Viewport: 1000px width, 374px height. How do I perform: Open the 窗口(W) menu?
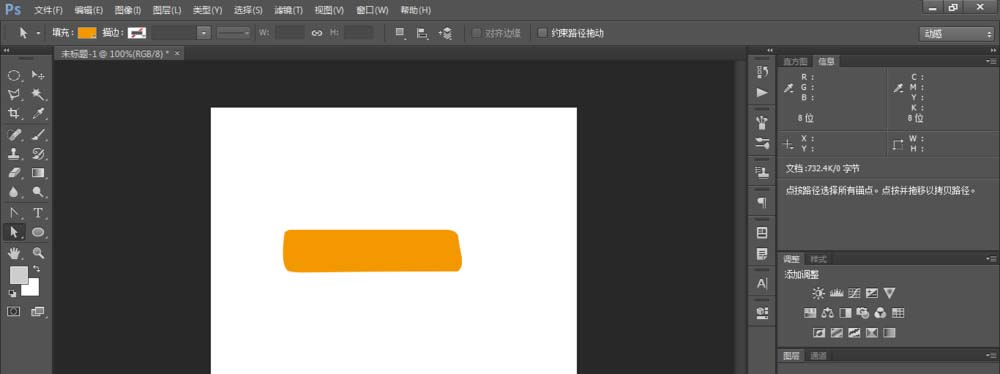(372, 10)
